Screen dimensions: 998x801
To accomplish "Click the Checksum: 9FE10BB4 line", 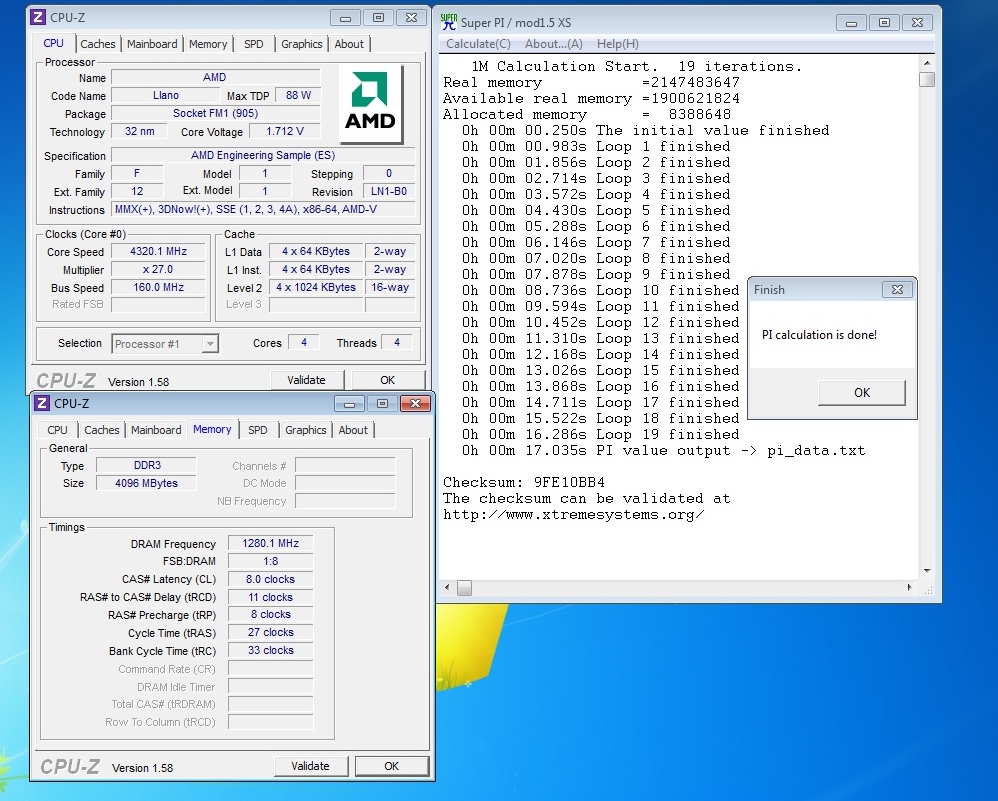I will [524, 482].
